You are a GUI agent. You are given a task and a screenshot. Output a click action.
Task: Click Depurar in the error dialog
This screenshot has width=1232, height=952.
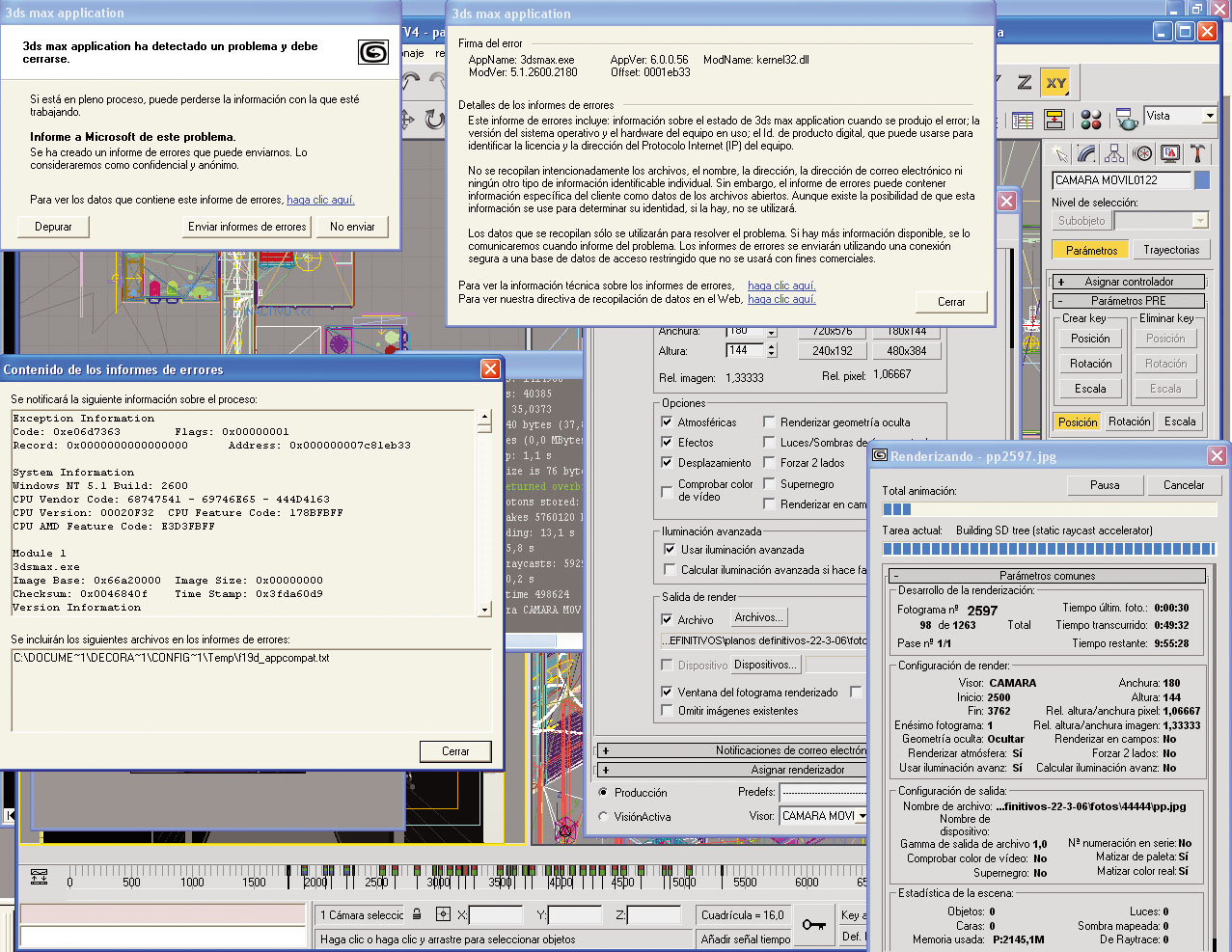coord(54,227)
